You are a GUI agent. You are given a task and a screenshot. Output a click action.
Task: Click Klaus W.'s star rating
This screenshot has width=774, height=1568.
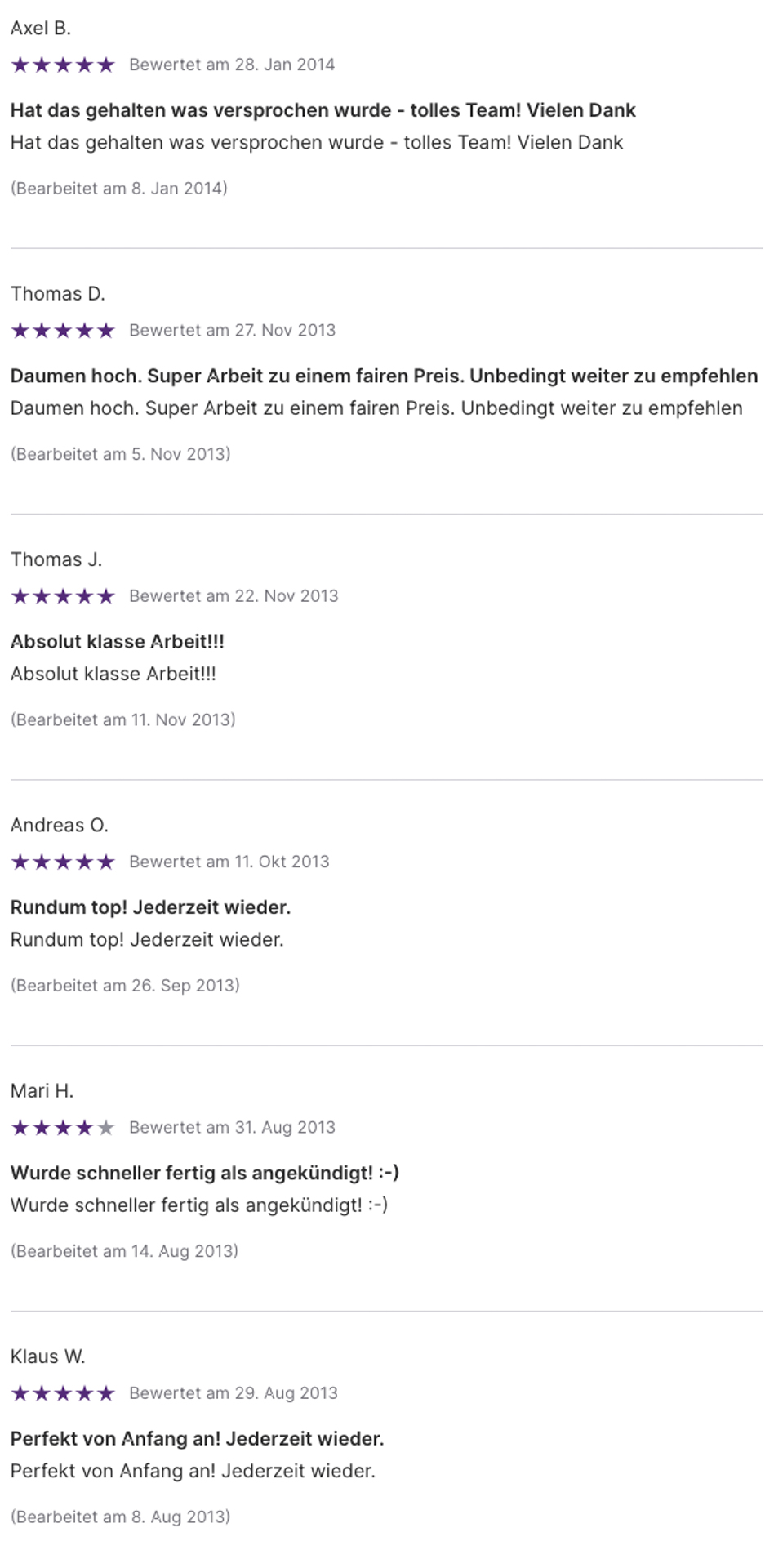[x=63, y=1393]
